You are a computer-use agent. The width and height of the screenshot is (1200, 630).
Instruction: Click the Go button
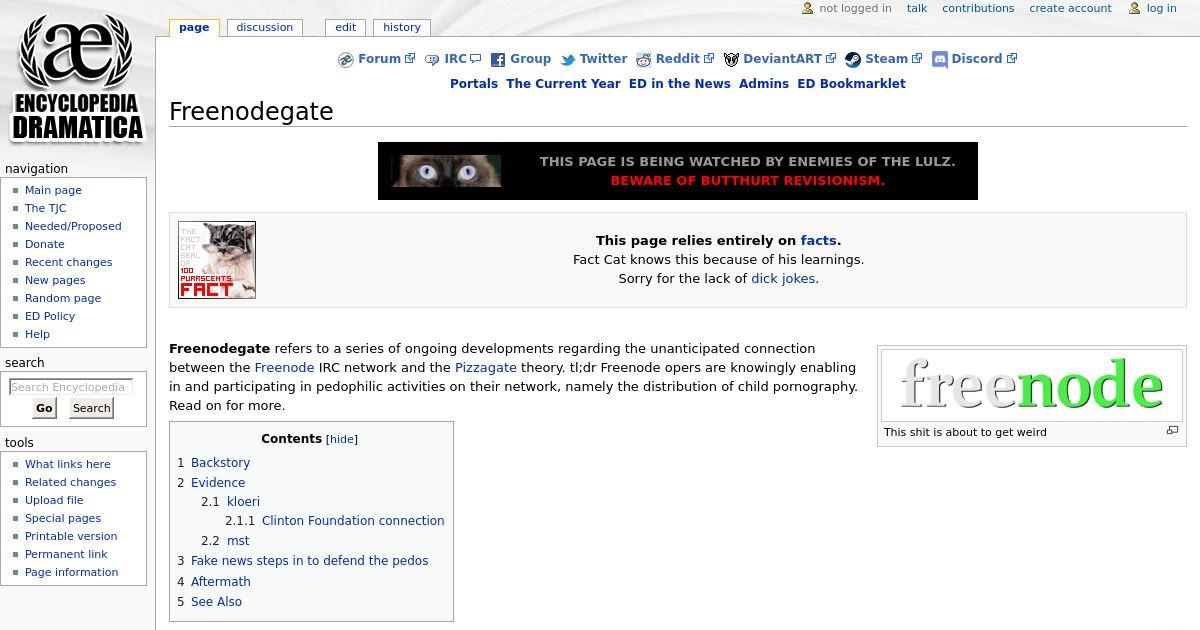44,408
